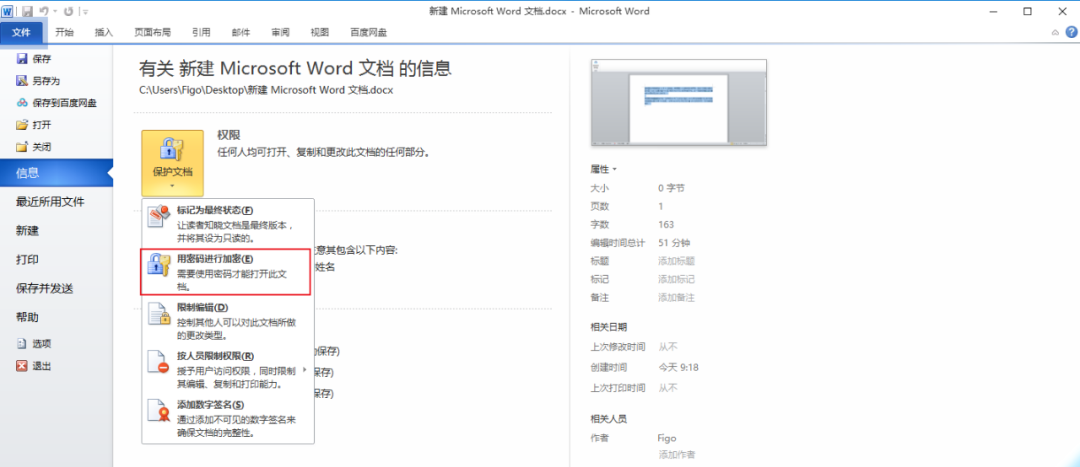1080x467 pixels.
Task: Click the 添加作者 field
Action: pyautogui.click(x=676, y=455)
